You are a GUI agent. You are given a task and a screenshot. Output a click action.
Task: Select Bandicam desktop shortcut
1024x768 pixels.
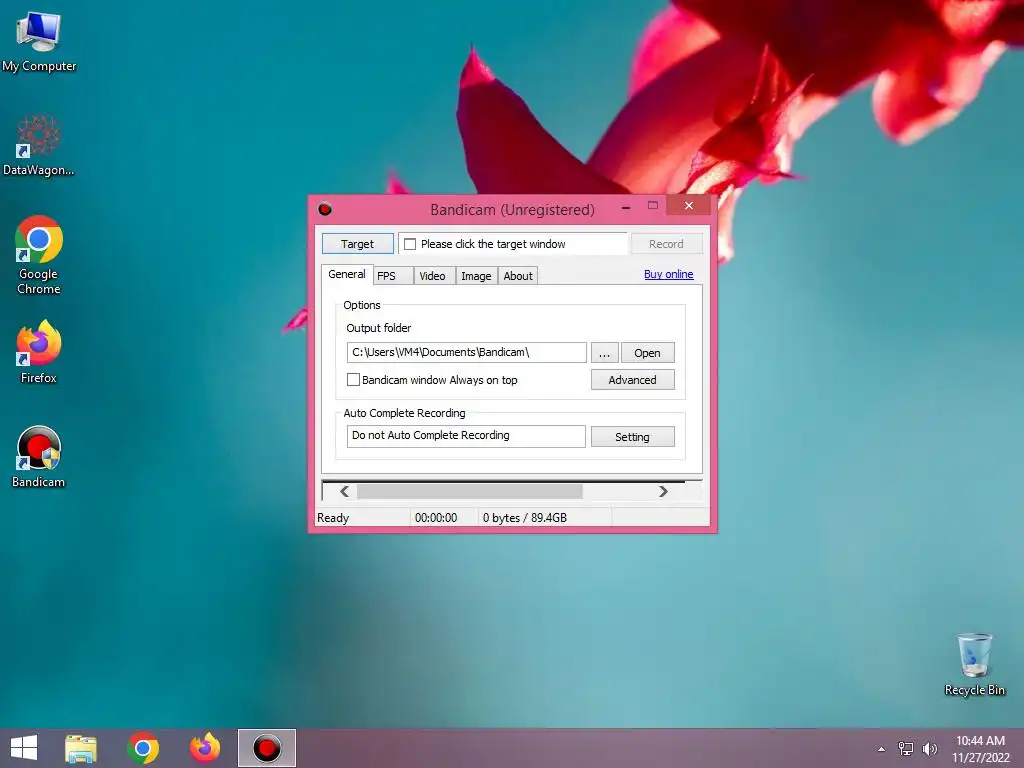point(39,456)
